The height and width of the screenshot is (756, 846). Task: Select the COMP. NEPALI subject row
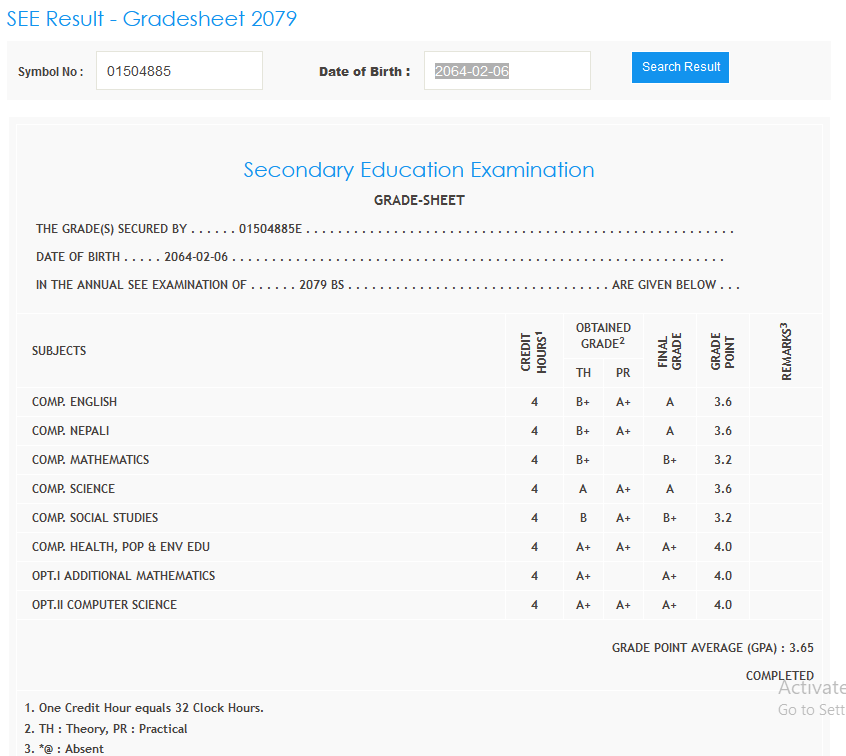pyautogui.click(x=70, y=431)
